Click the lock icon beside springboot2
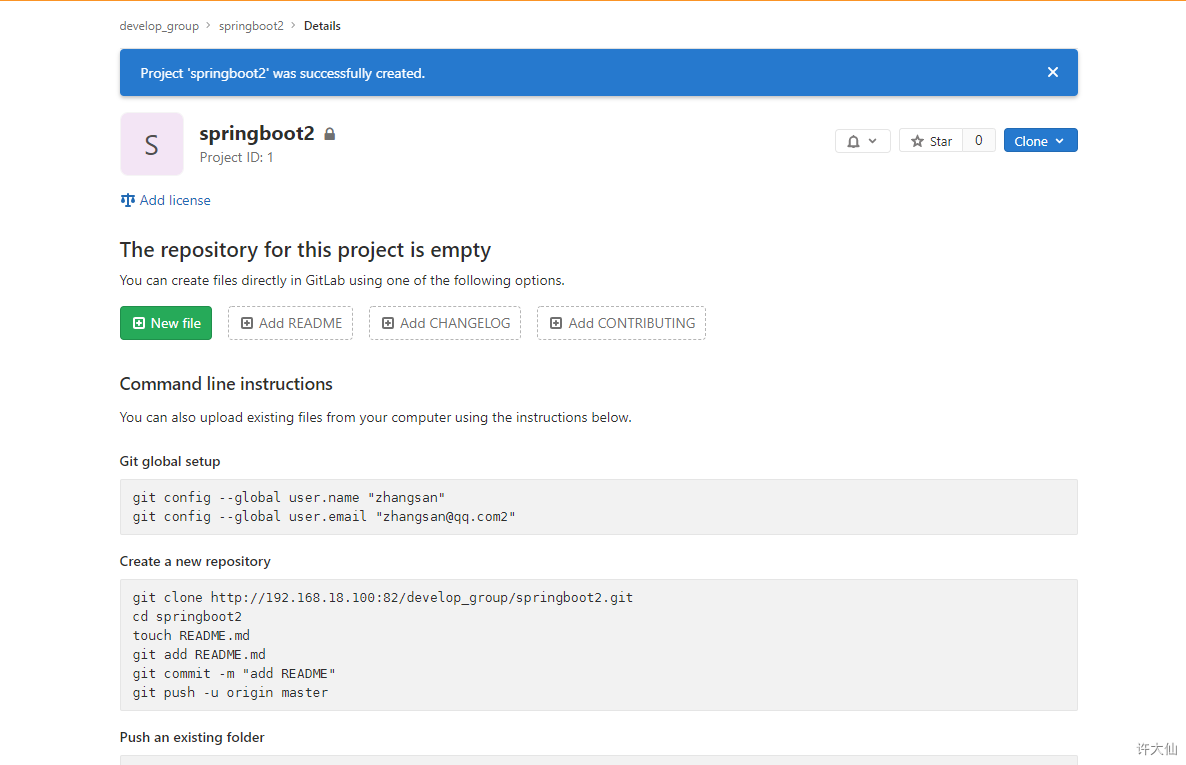This screenshot has height=765, width=1186. click(330, 134)
